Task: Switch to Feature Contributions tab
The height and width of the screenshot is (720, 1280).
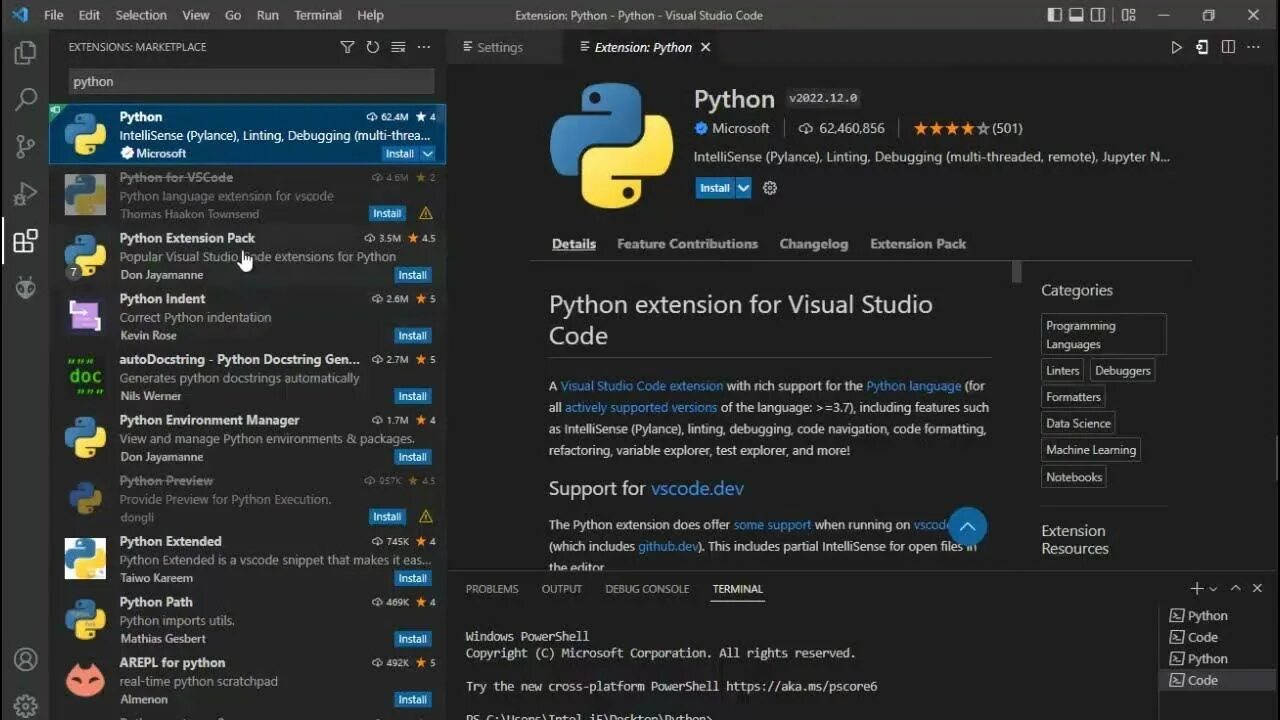Action: (687, 244)
